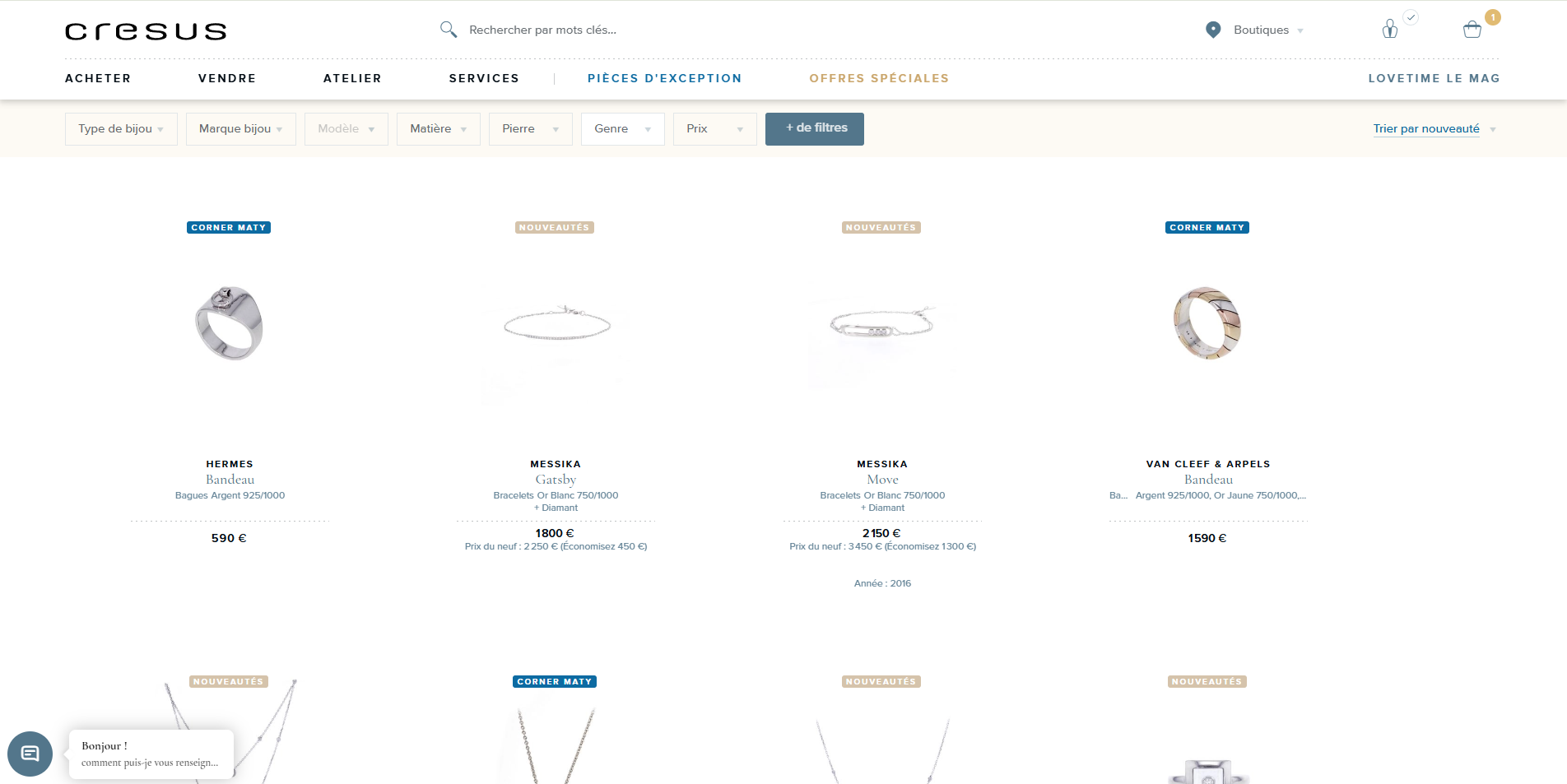The image size is (1567, 784).
Task: Open the Modèle filter dropdown
Action: 346,129
